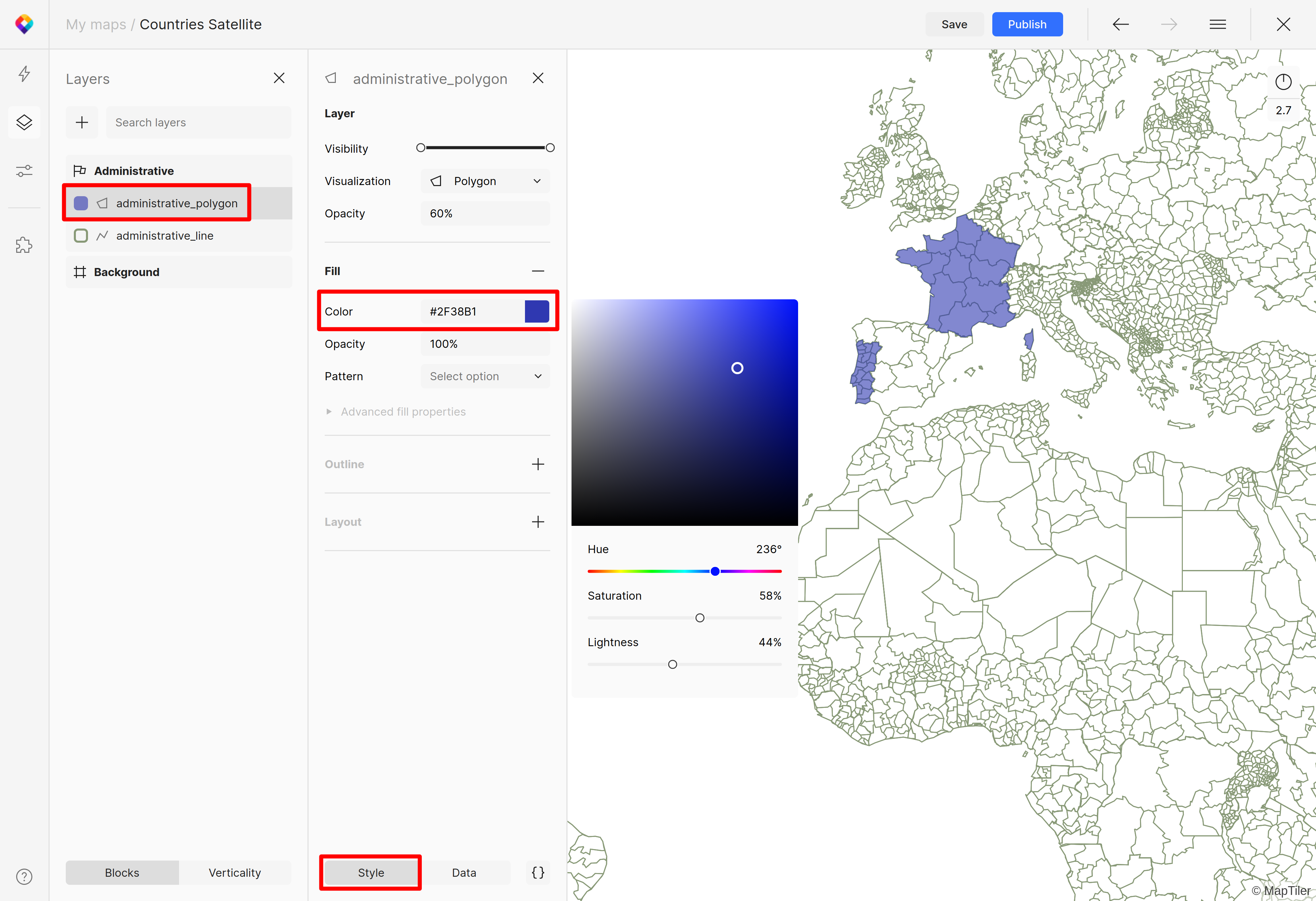1316x901 pixels.
Task: Open the hamburger menu icon
Action: (x=1218, y=24)
